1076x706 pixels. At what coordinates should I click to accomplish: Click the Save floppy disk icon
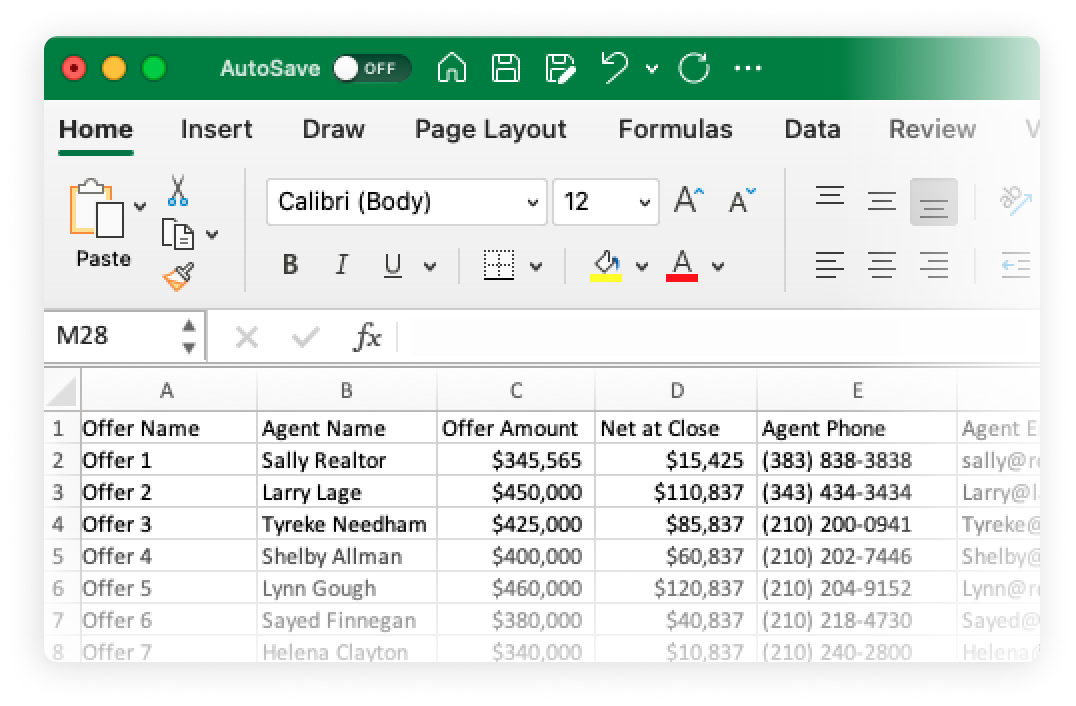(506, 68)
